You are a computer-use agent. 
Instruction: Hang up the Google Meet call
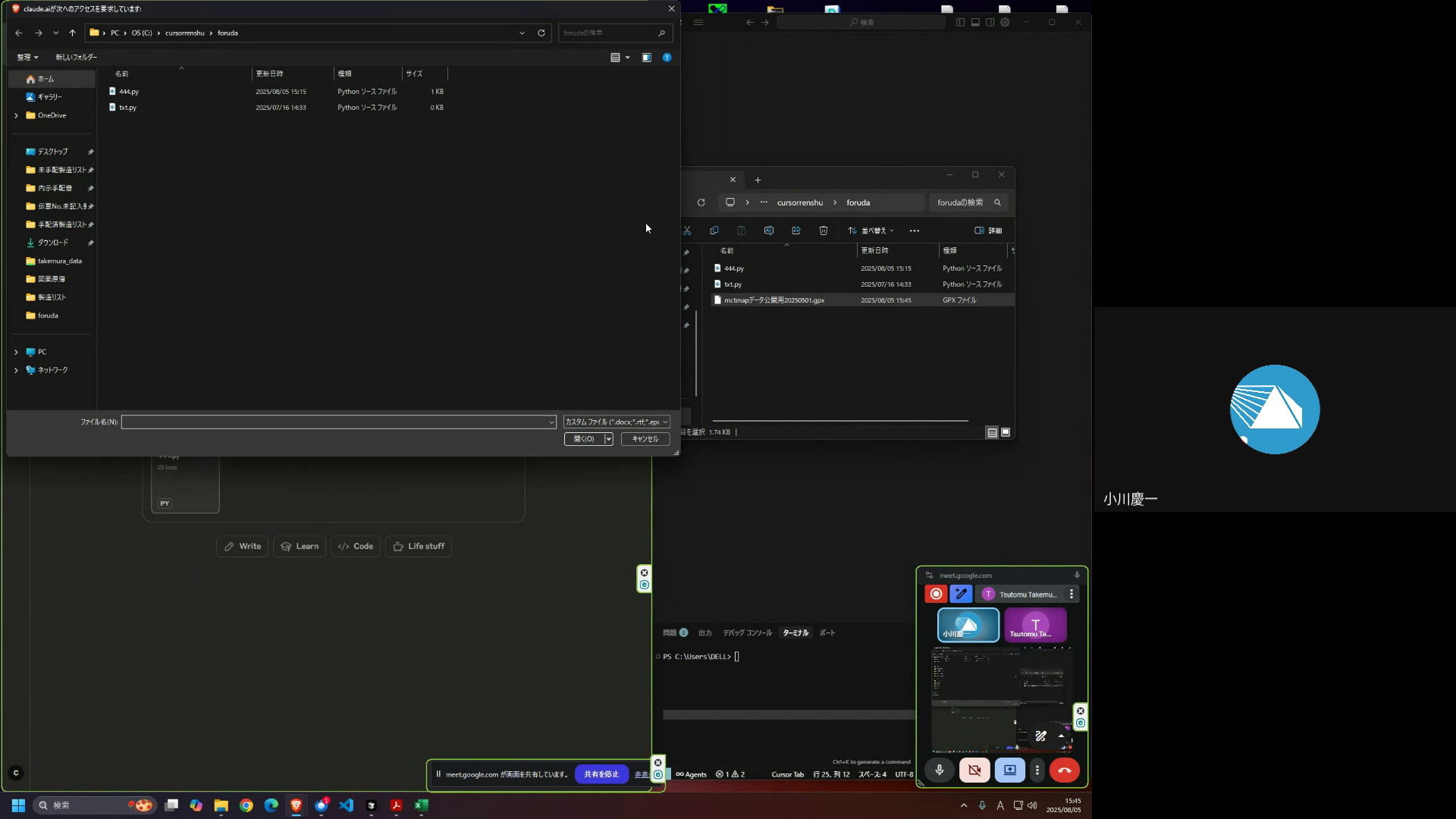tap(1064, 770)
